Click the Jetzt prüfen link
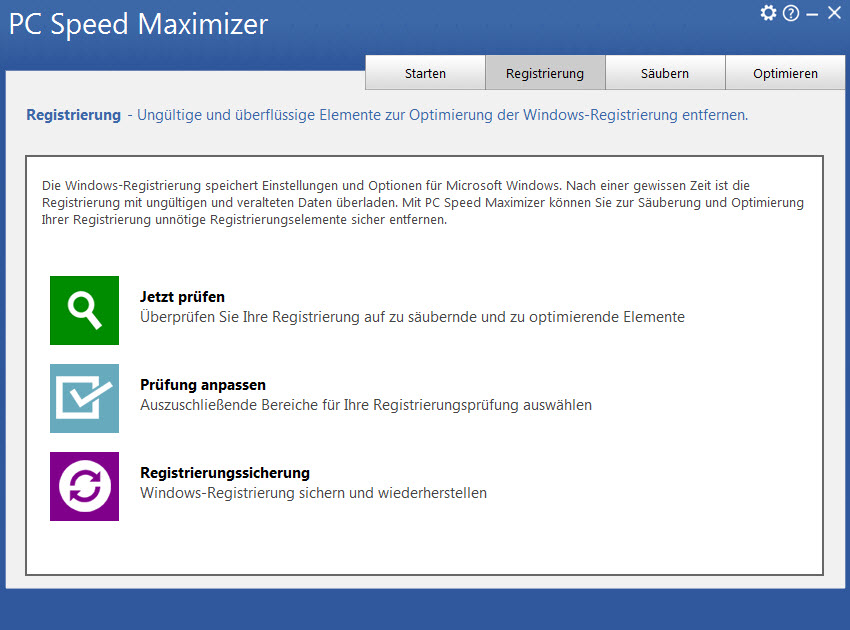The width and height of the screenshot is (850, 630). tap(182, 297)
